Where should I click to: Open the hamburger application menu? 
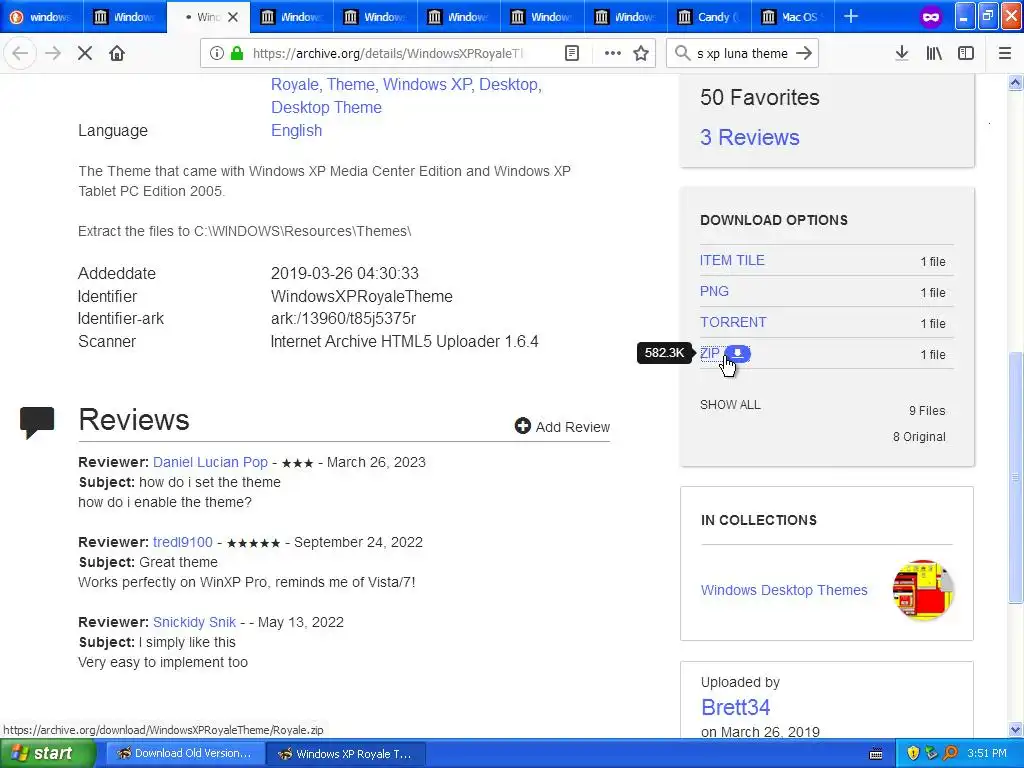pos(1005,54)
